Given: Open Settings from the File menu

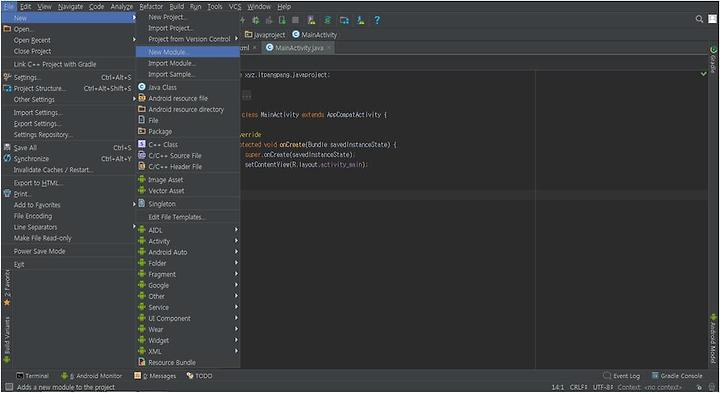Looking at the screenshot, I should pos(69,78).
